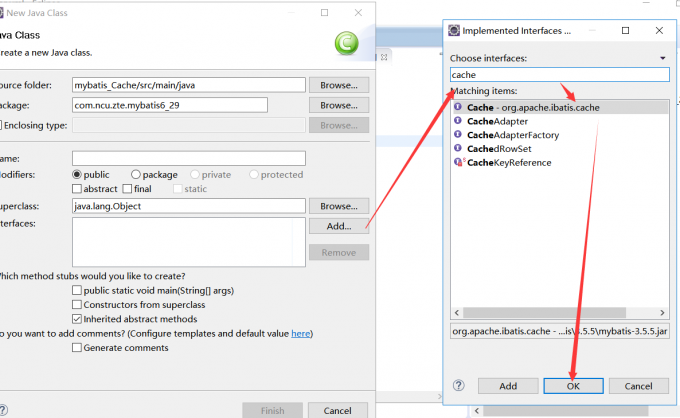Click OK in Implemented Interfaces dialog

[572, 385]
